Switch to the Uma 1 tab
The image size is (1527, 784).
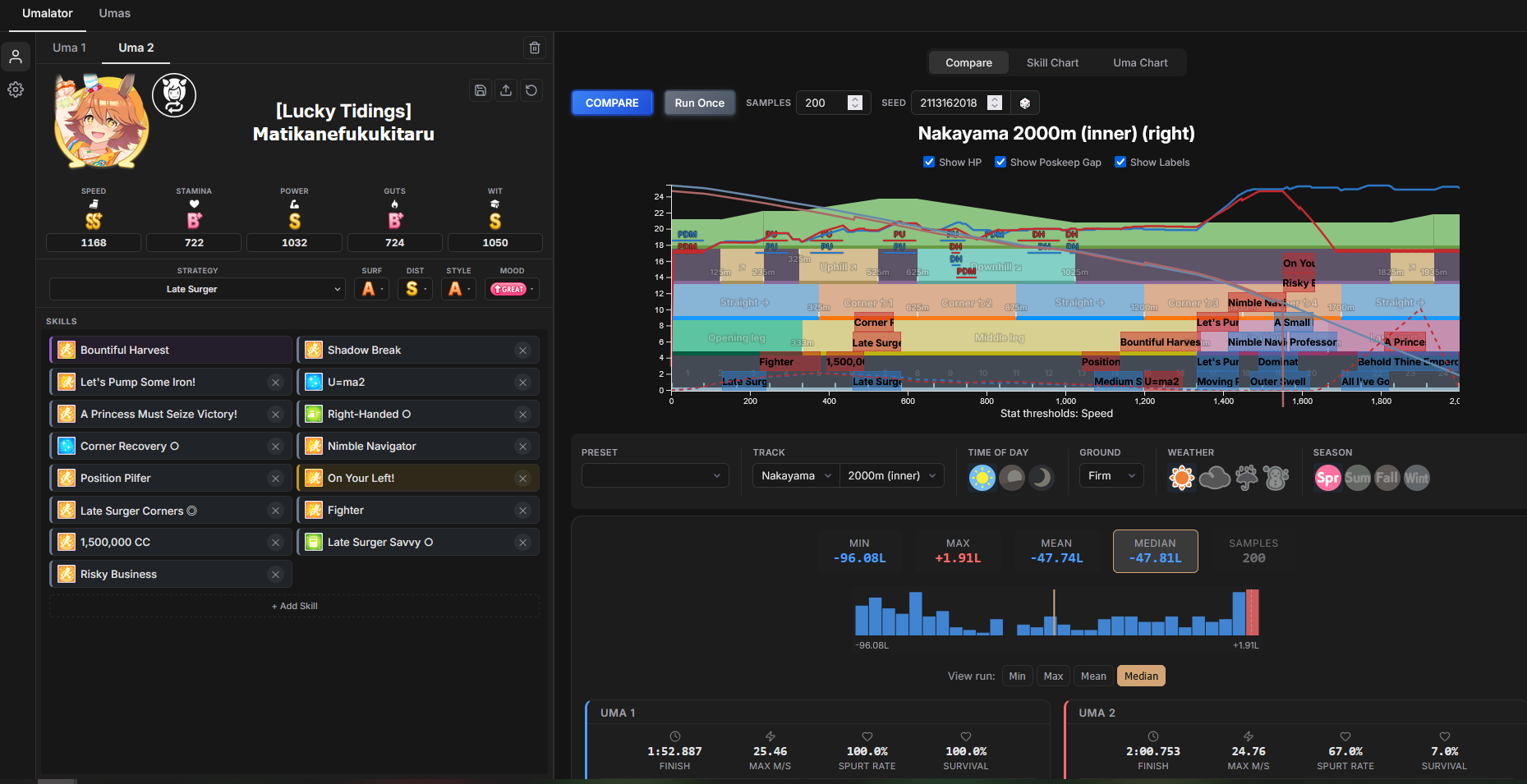(69, 48)
